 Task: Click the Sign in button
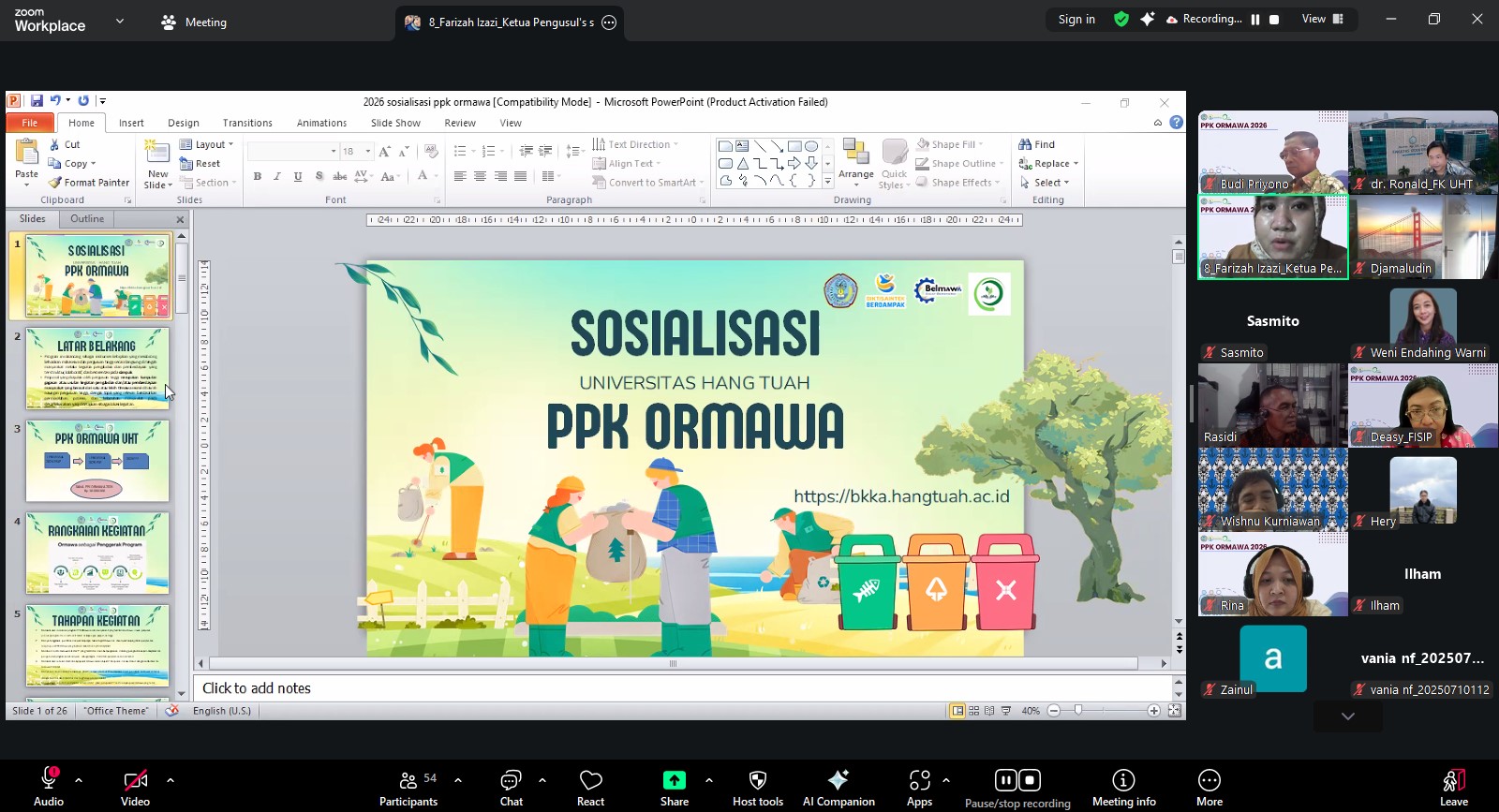[1076, 19]
